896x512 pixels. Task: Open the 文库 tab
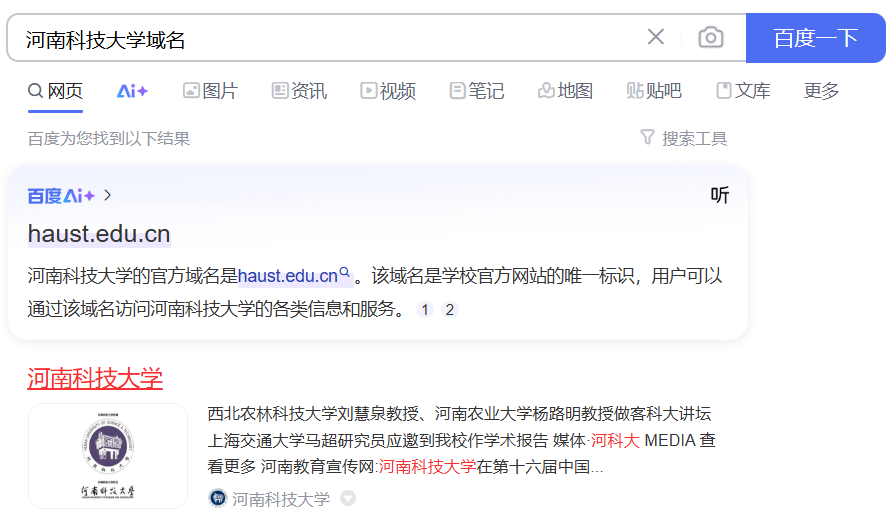point(743,91)
